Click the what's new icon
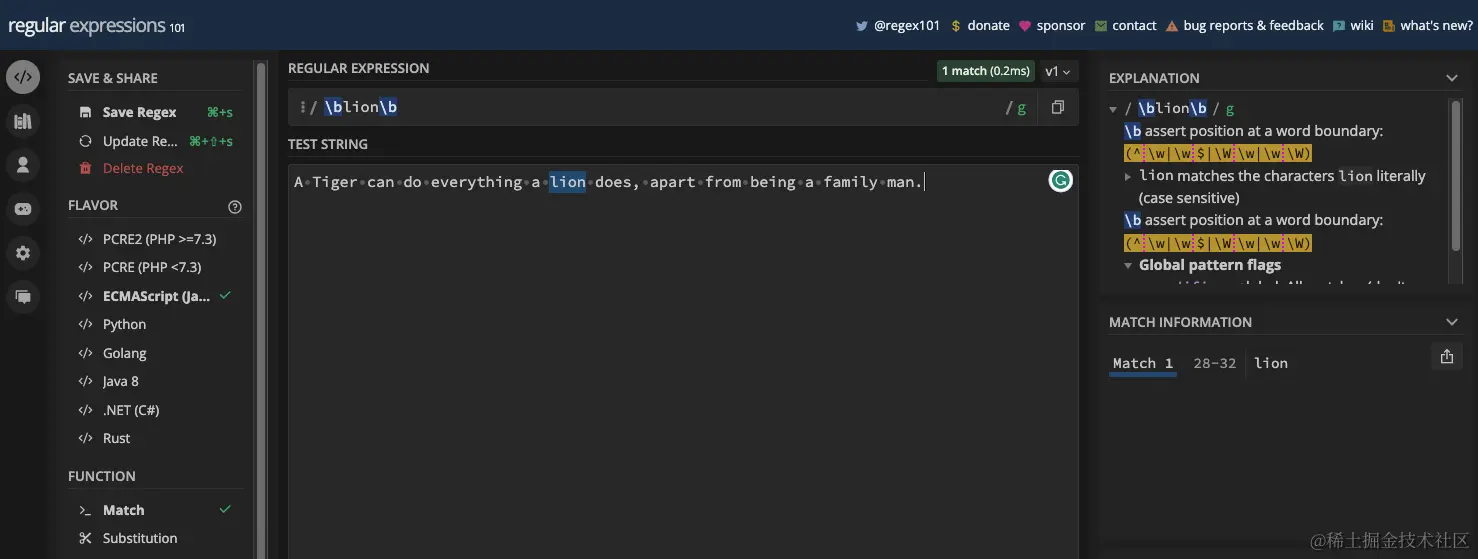This screenshot has width=1478, height=559. point(1388,26)
